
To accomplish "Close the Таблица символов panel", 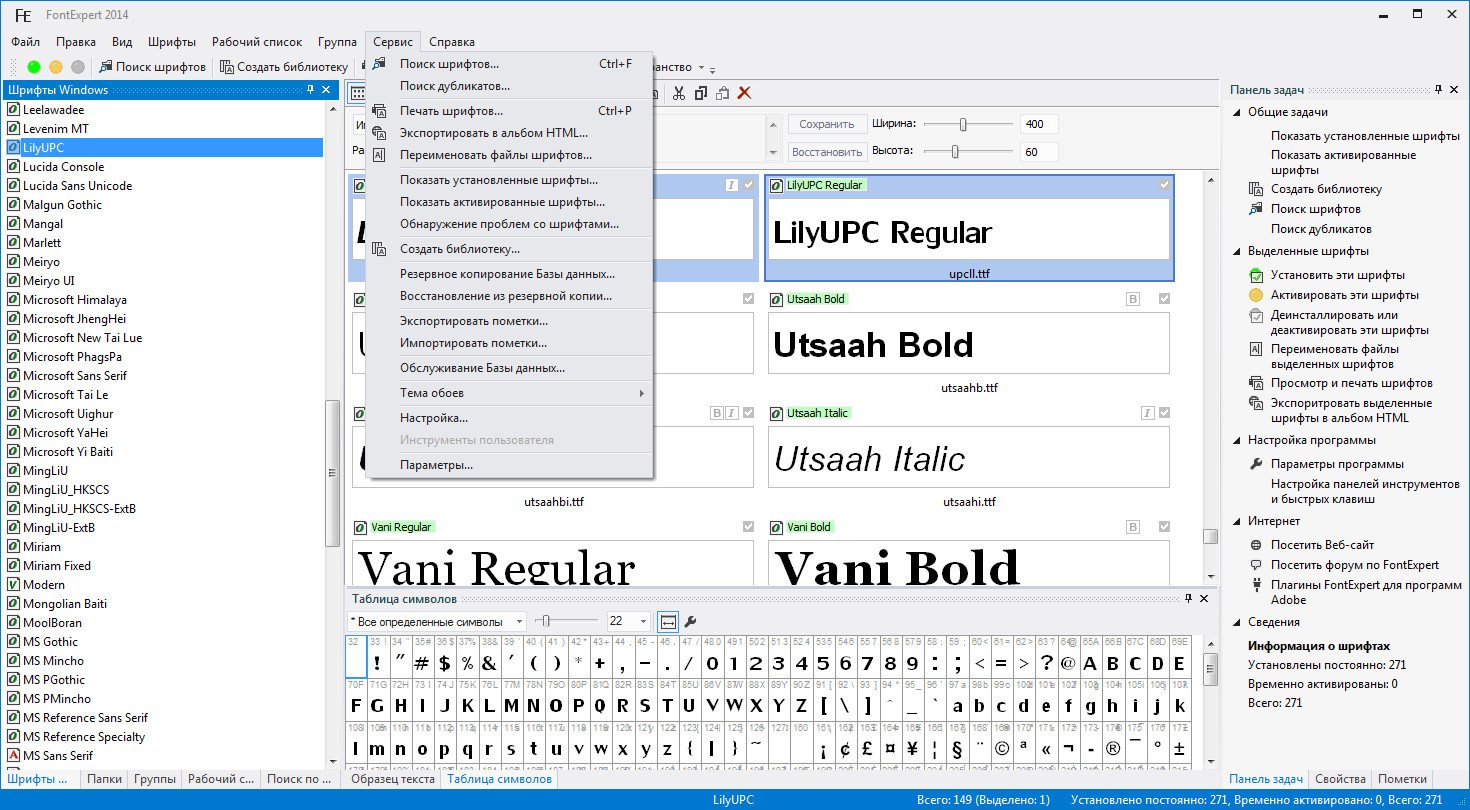I will (1204, 598).
